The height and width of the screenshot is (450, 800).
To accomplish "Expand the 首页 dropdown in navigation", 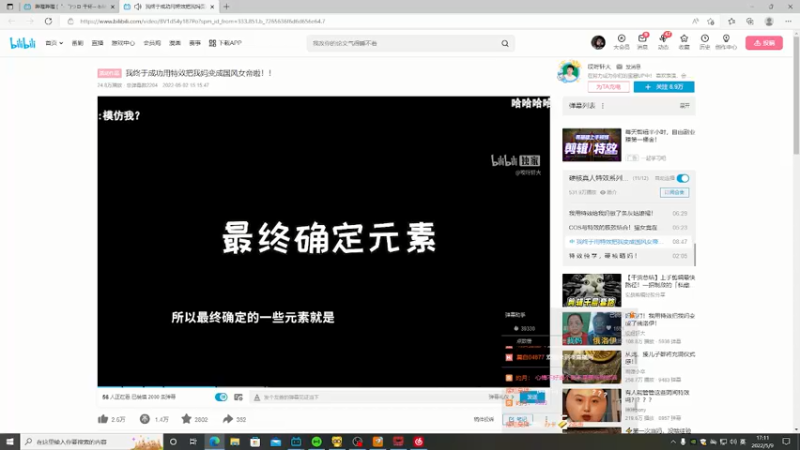I will click(x=54, y=43).
